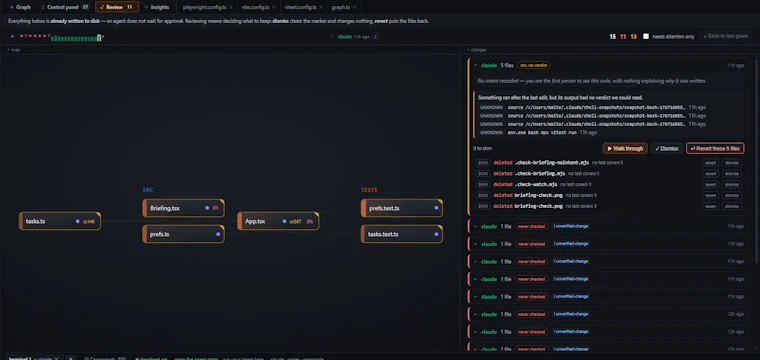Click 'Back to last green' button
The image size is (760, 360).
(727, 36)
